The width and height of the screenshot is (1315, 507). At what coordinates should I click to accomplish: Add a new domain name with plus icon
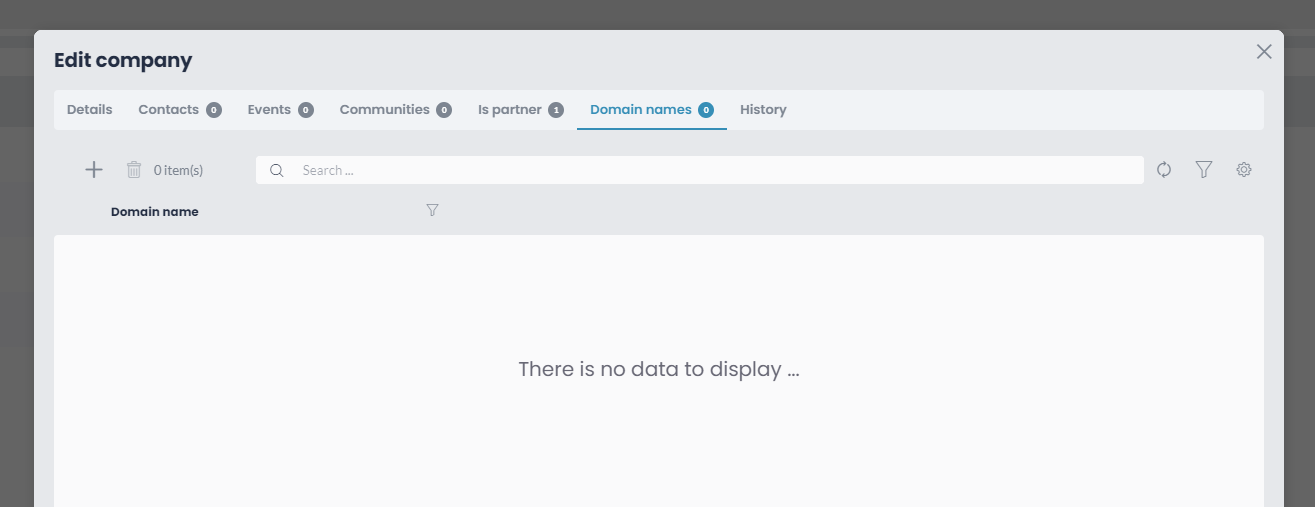[94, 170]
